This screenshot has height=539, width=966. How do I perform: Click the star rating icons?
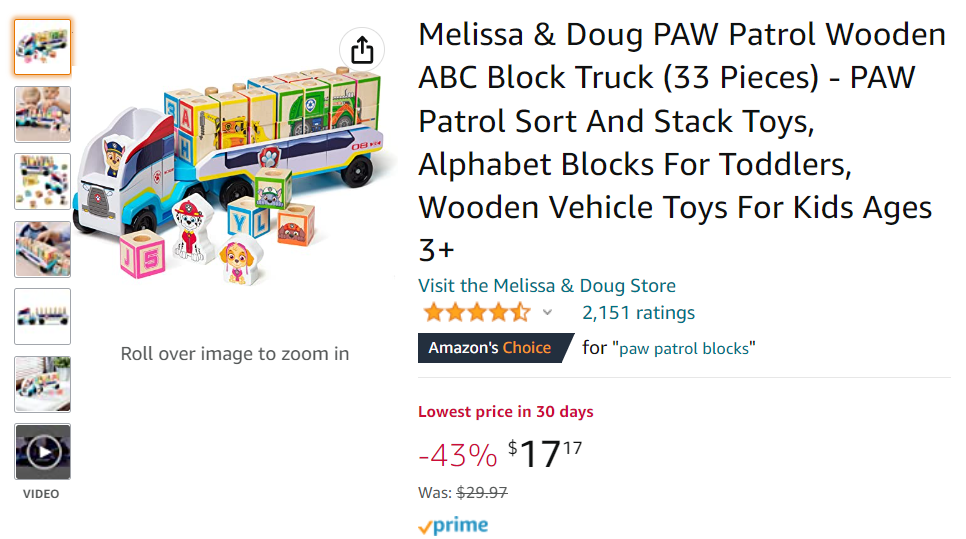[476, 313]
